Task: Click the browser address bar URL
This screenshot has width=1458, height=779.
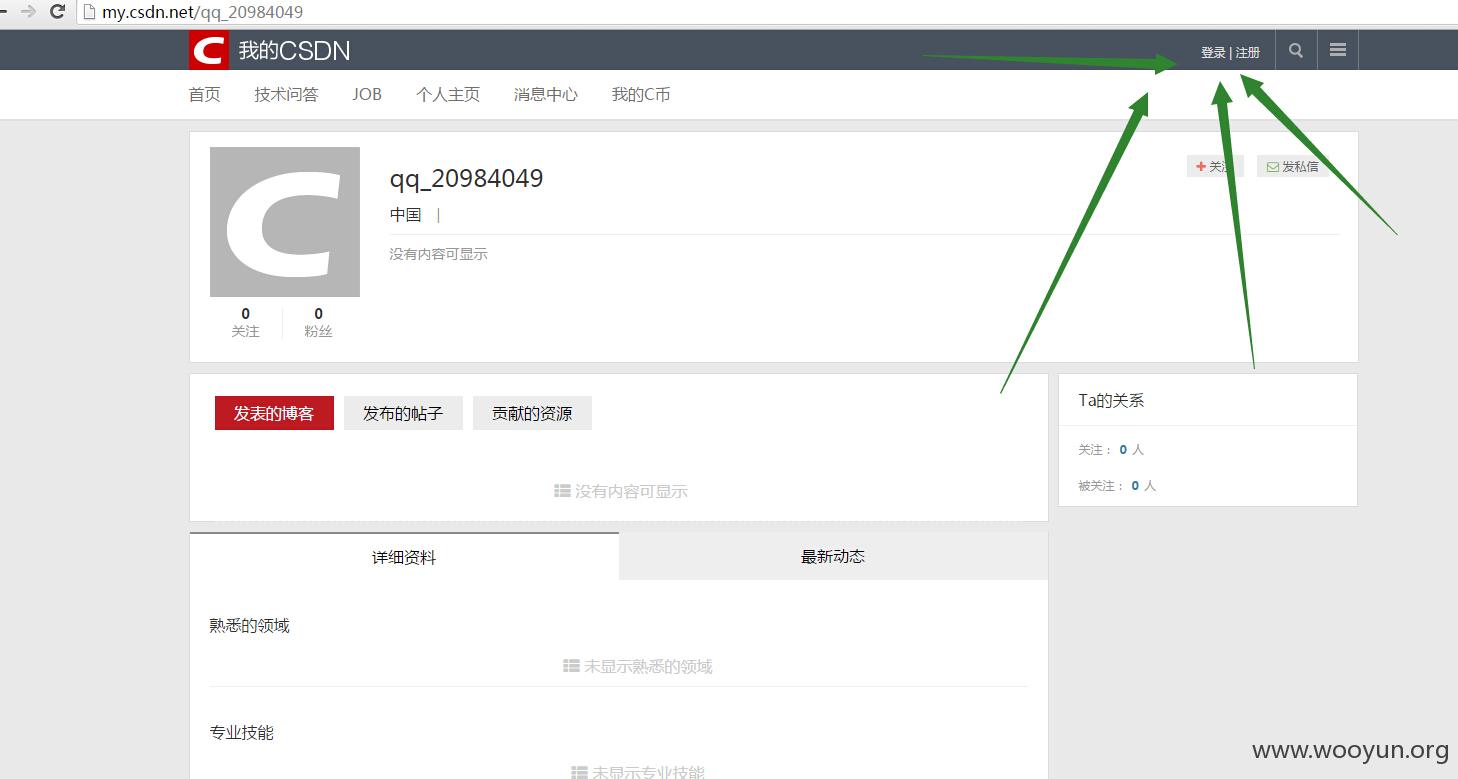Action: click(202, 13)
